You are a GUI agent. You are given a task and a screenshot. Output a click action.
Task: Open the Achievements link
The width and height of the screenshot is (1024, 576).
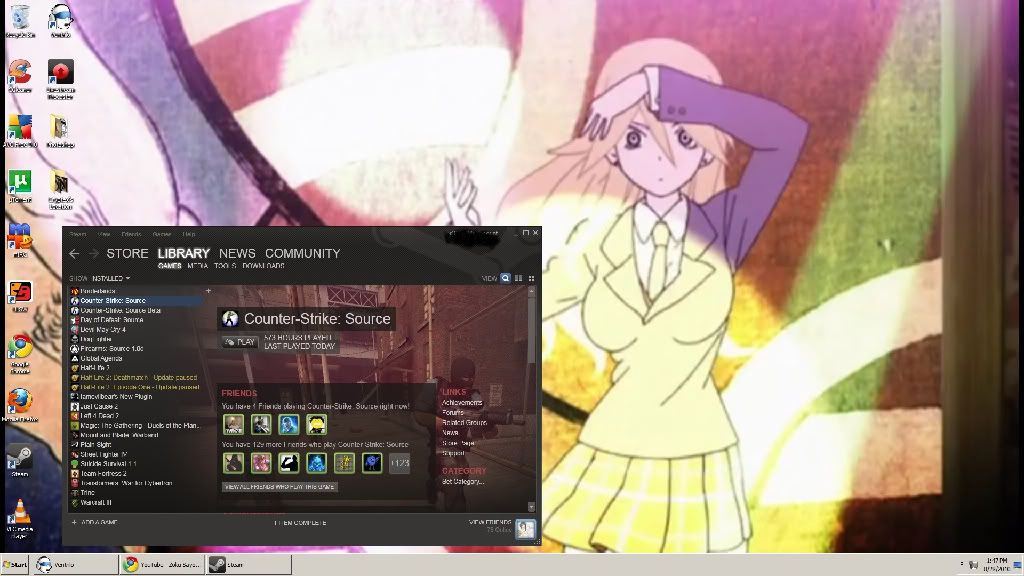click(462, 403)
